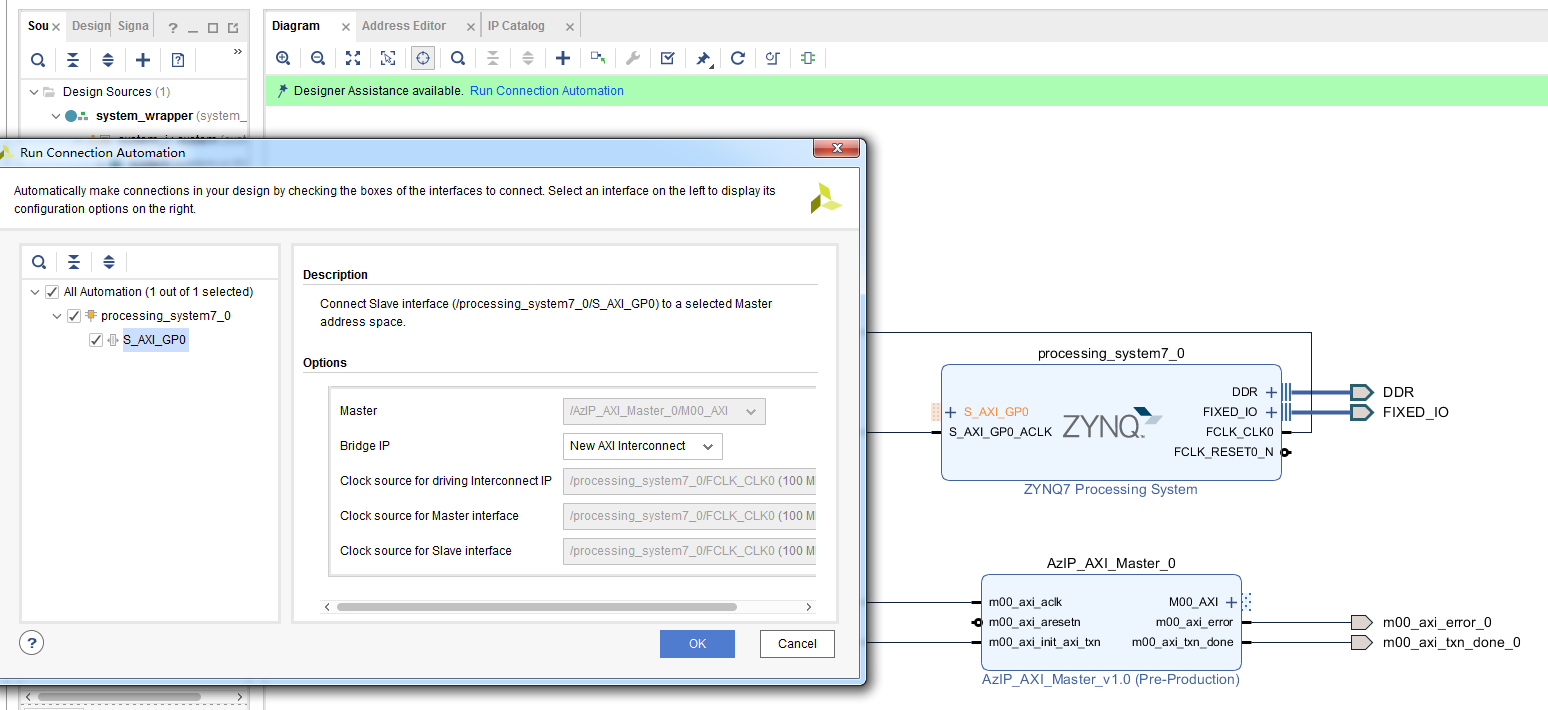The height and width of the screenshot is (710, 1548).
Task: Click the Run Connection Automation link
Action: click(x=547, y=91)
